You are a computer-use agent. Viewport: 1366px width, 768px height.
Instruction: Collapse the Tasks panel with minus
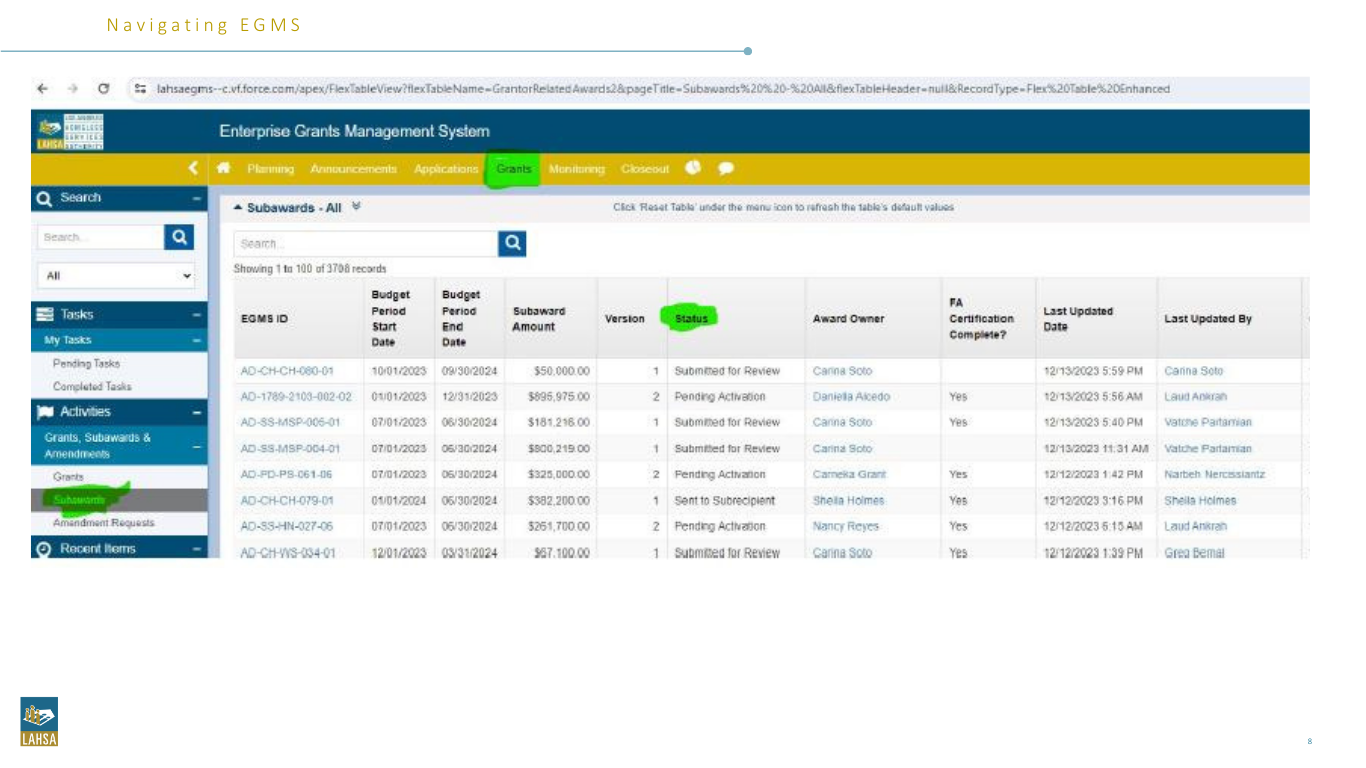click(x=196, y=314)
